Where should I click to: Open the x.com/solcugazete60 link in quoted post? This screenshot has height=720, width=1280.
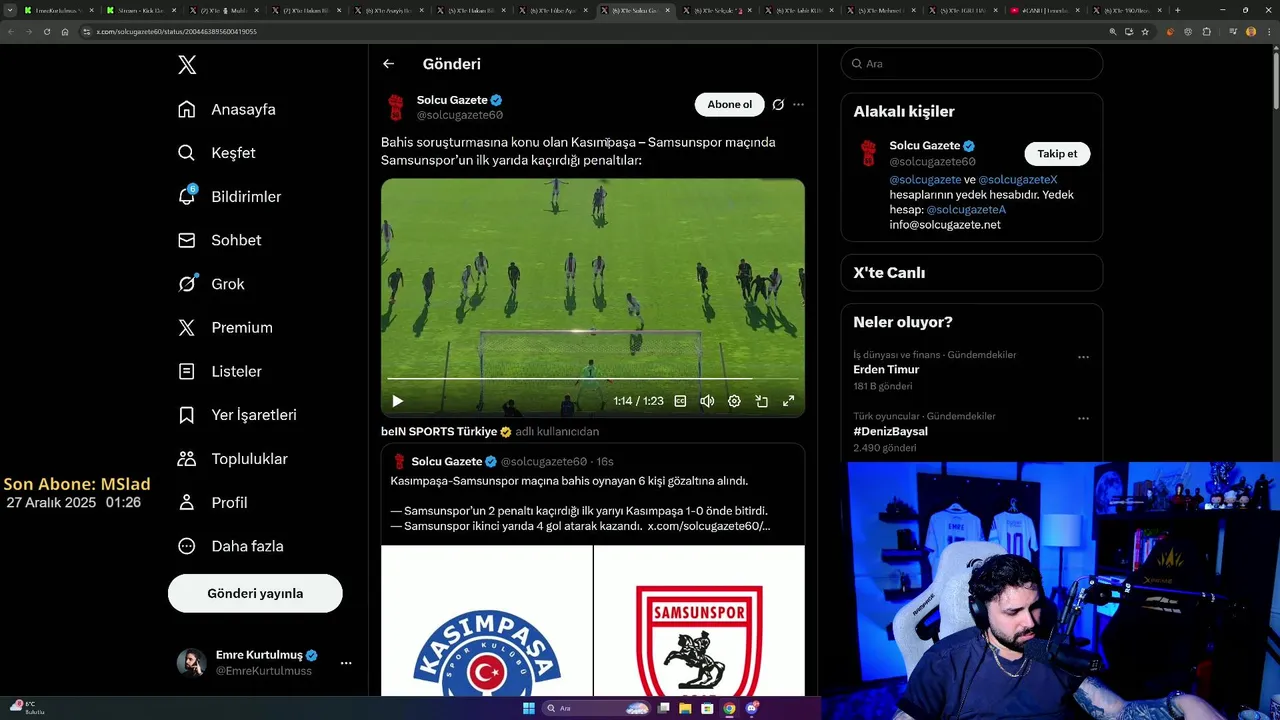[x=709, y=526]
